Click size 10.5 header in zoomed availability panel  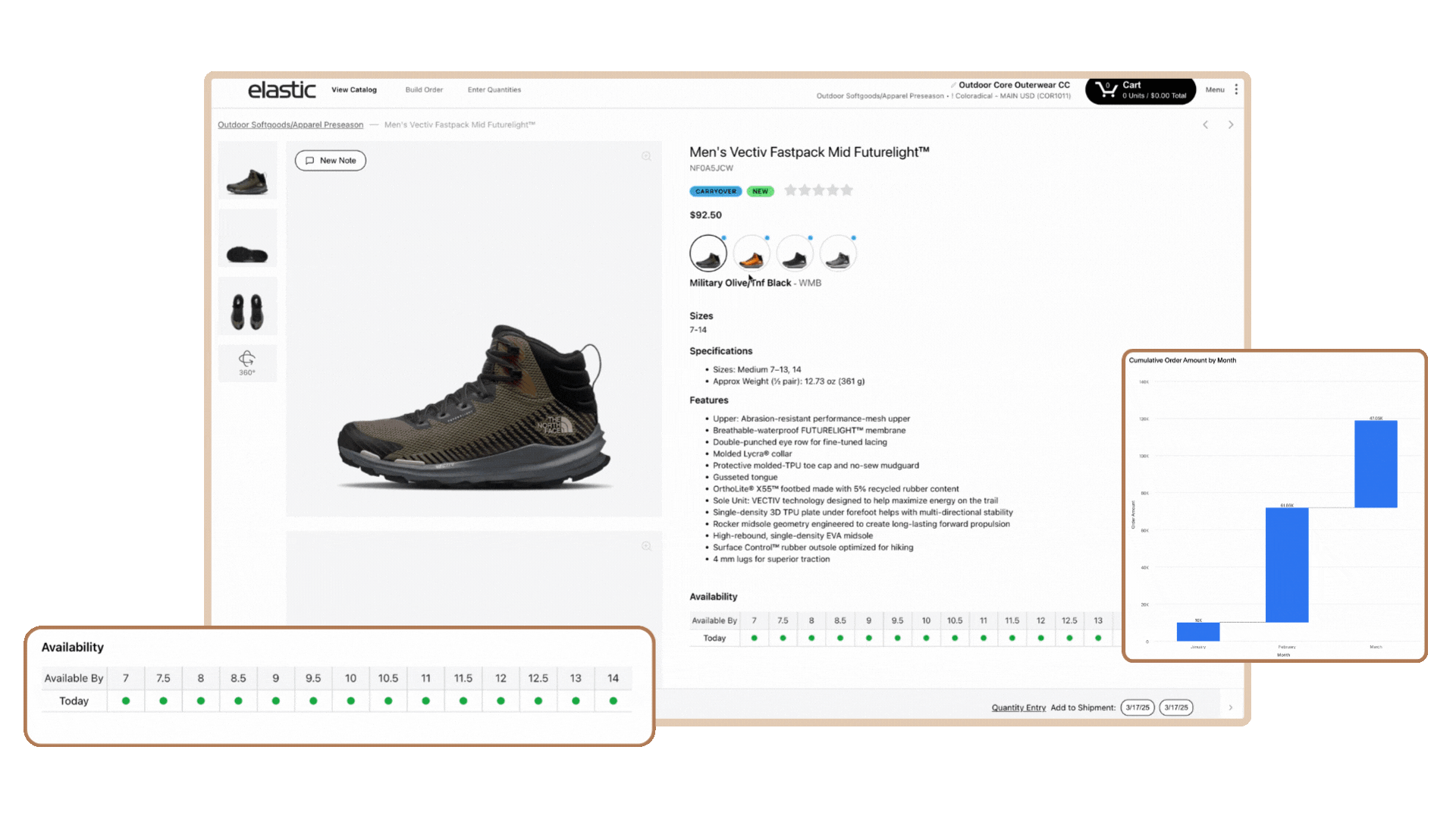(x=388, y=678)
